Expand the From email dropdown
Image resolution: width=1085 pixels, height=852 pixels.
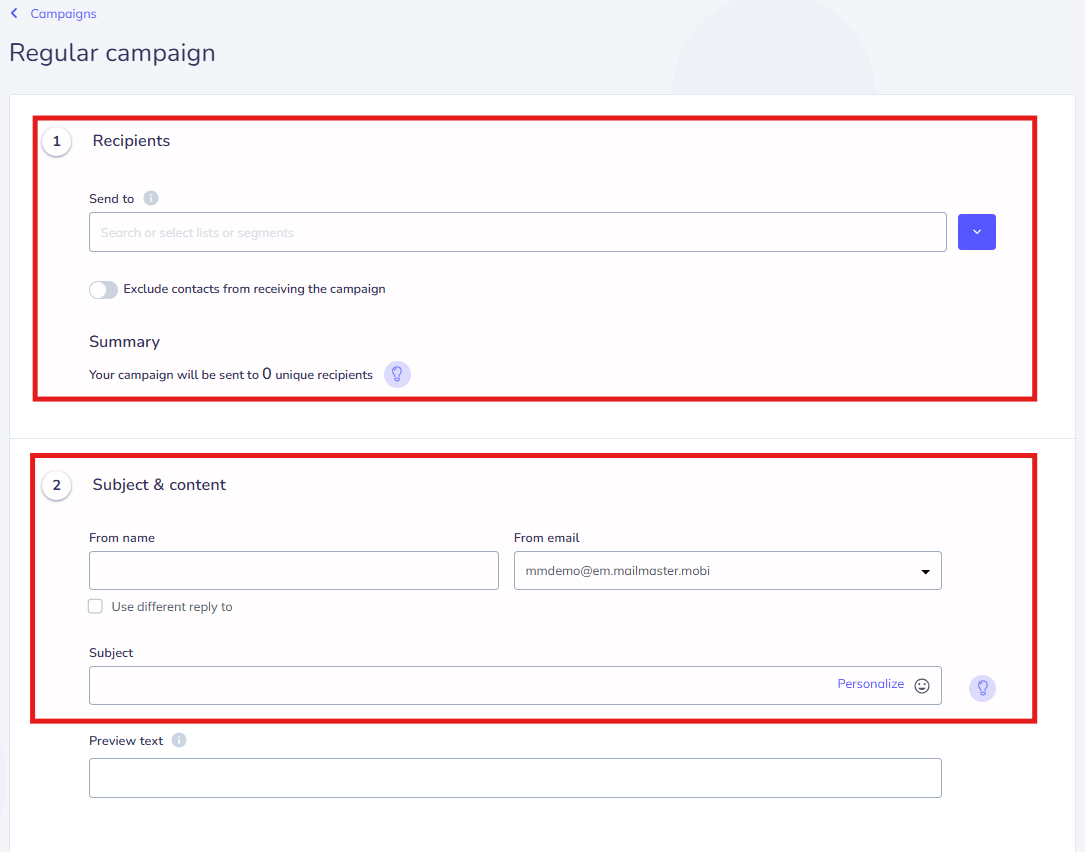click(727, 571)
